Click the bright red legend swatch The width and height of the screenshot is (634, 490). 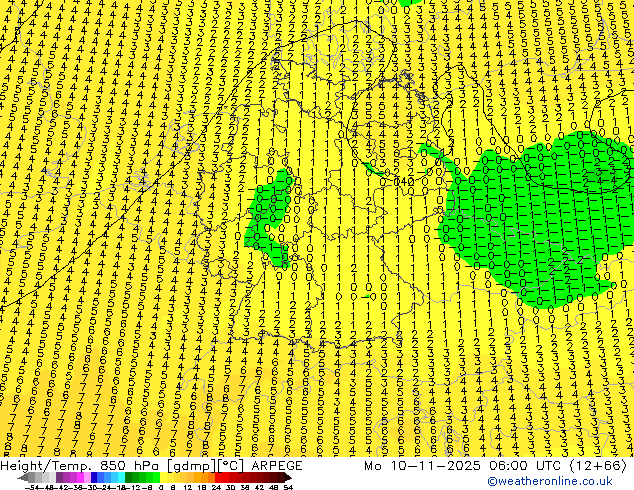pyautogui.click(x=218, y=478)
